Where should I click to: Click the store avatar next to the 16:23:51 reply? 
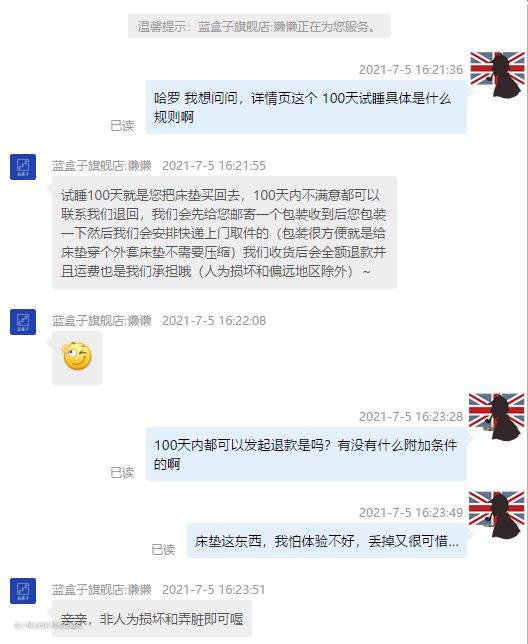pos(23,591)
